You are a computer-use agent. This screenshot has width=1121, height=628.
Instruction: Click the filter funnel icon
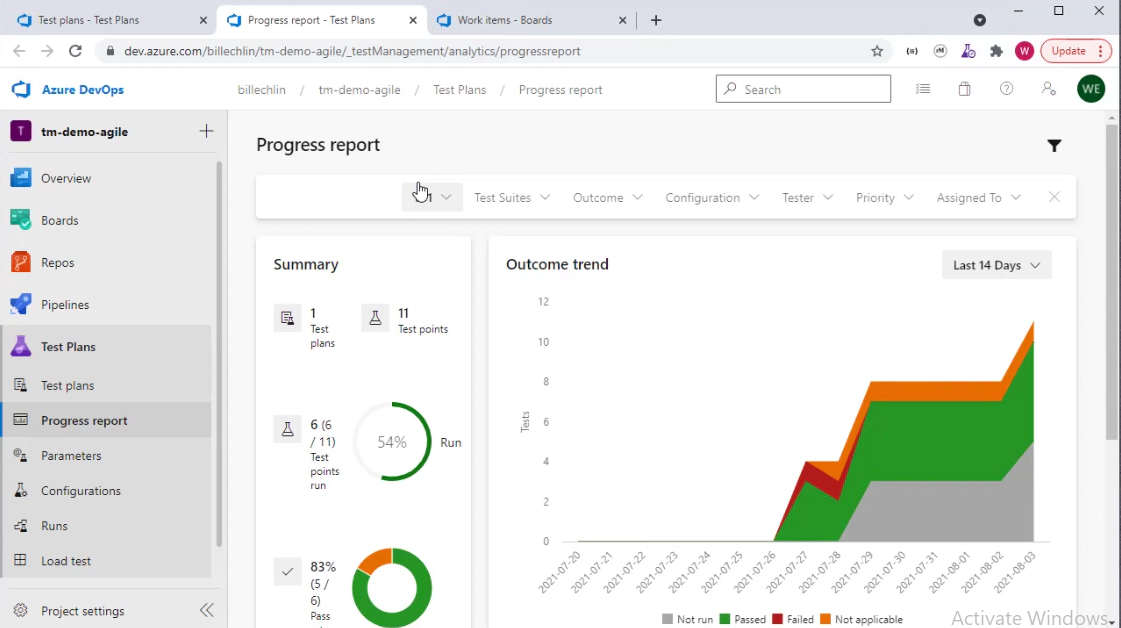1054,146
